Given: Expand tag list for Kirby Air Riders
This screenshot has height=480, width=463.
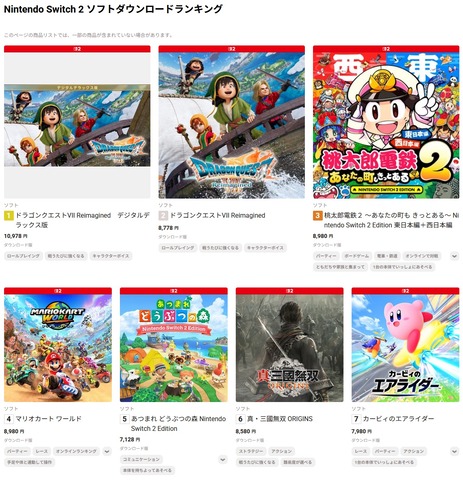Looking at the screenshot, I should pyautogui.click(x=455, y=451).
